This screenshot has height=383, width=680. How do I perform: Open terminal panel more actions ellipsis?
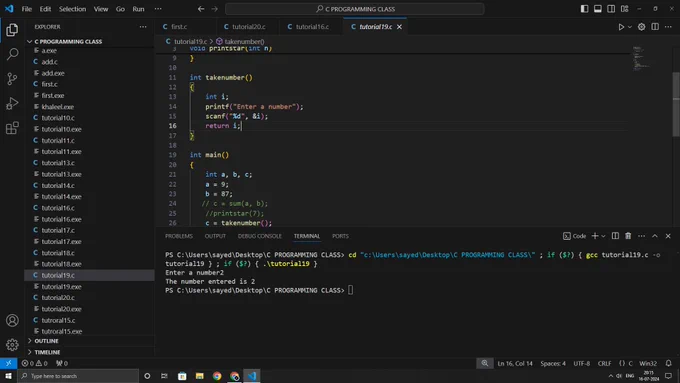[641, 236]
